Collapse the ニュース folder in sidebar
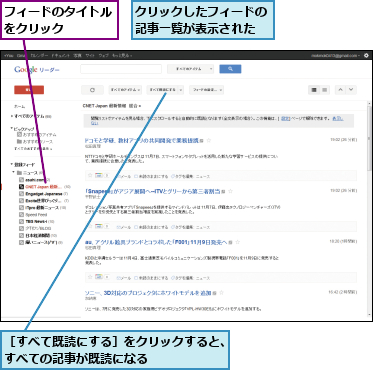The height and width of the screenshot is (370, 373). pyautogui.click(x=14, y=173)
